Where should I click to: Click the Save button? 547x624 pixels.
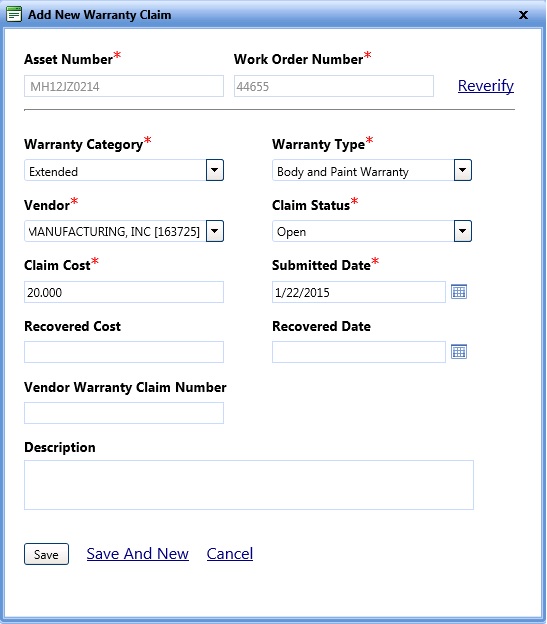[46, 554]
